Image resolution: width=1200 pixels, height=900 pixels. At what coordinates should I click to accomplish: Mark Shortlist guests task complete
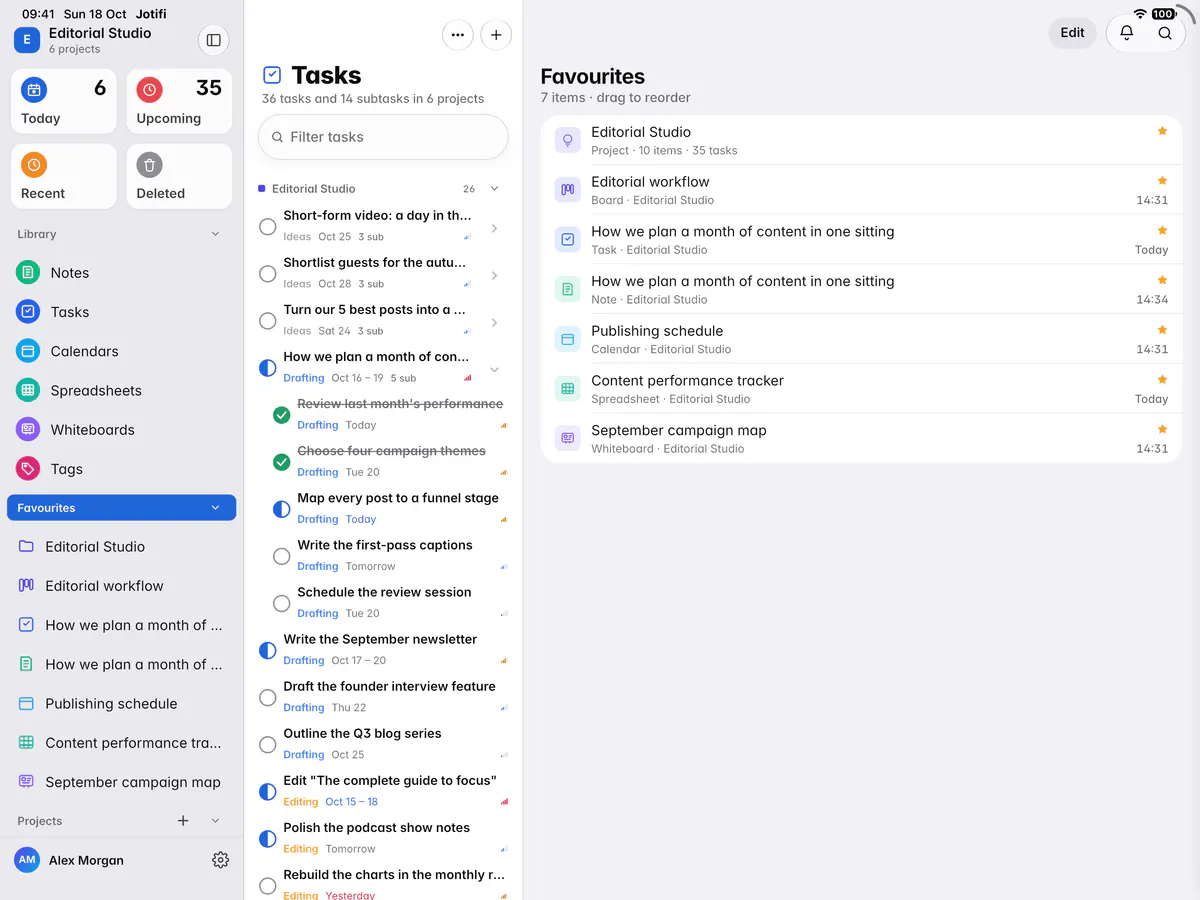(x=268, y=274)
